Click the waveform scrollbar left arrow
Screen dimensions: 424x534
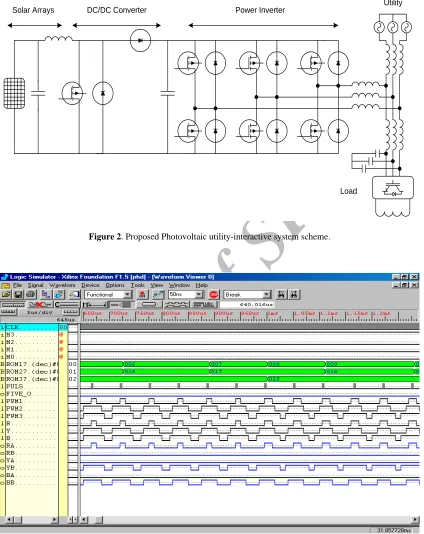[x=84, y=520]
